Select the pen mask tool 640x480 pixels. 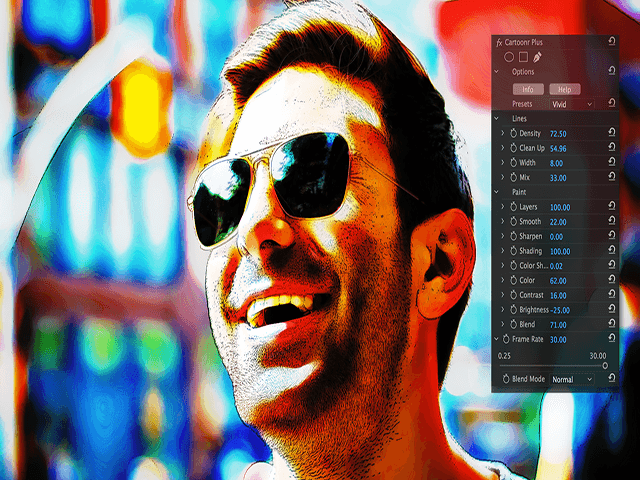click(x=537, y=57)
